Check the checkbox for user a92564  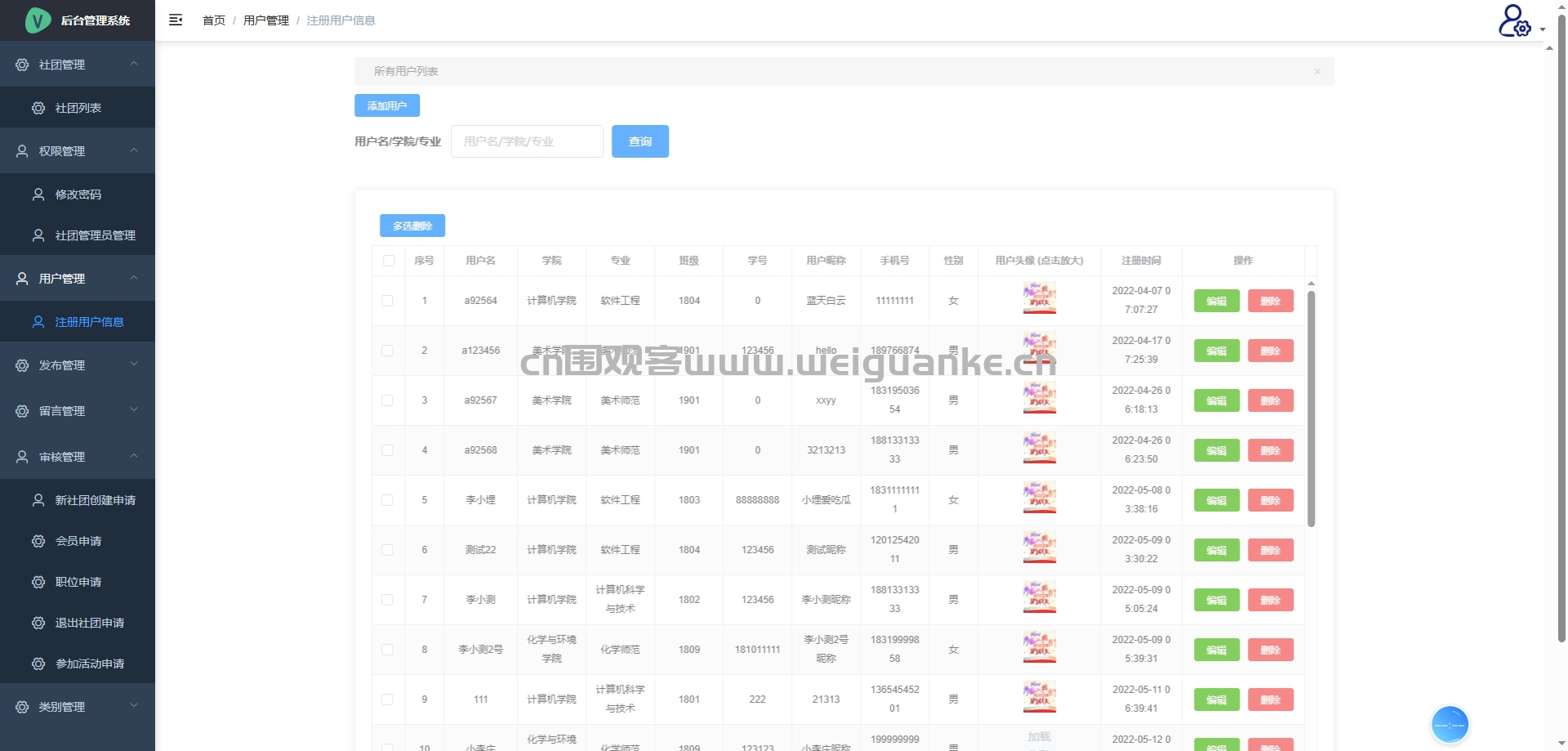388,301
